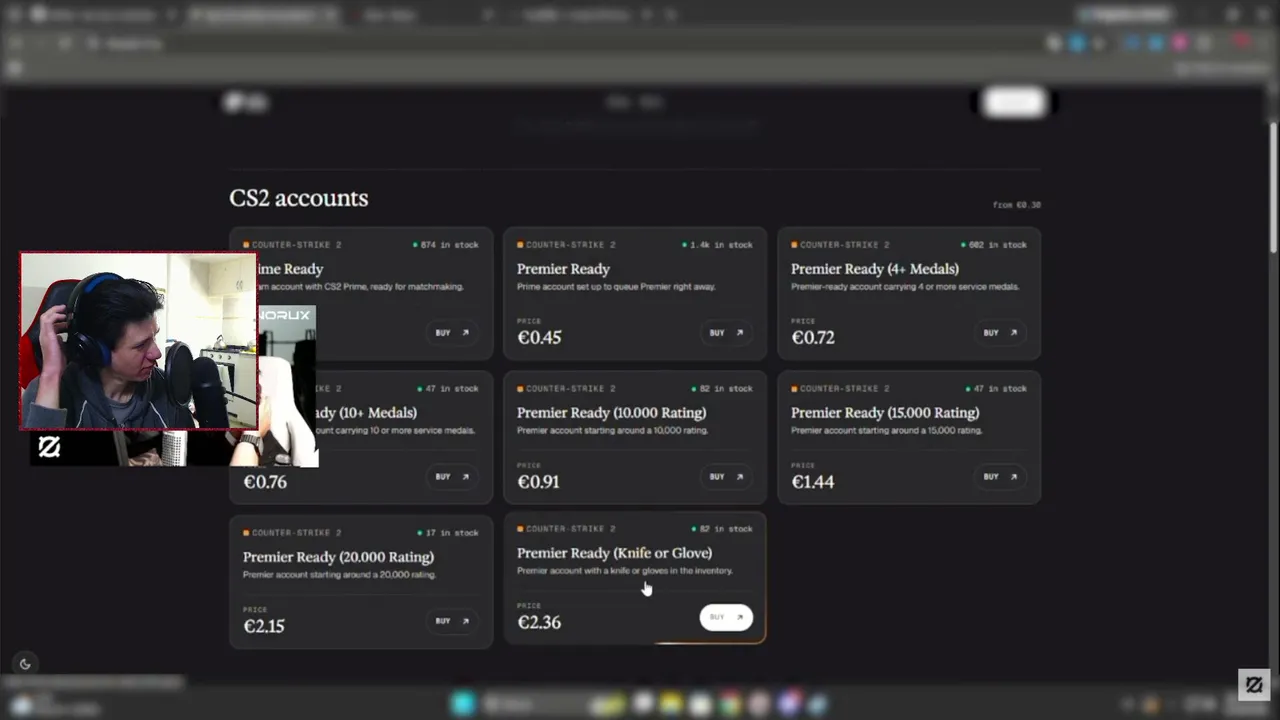The image size is (1280, 720).
Task: Select the 'Premier Ready (15.000 Rating)' title
Action: point(885,413)
